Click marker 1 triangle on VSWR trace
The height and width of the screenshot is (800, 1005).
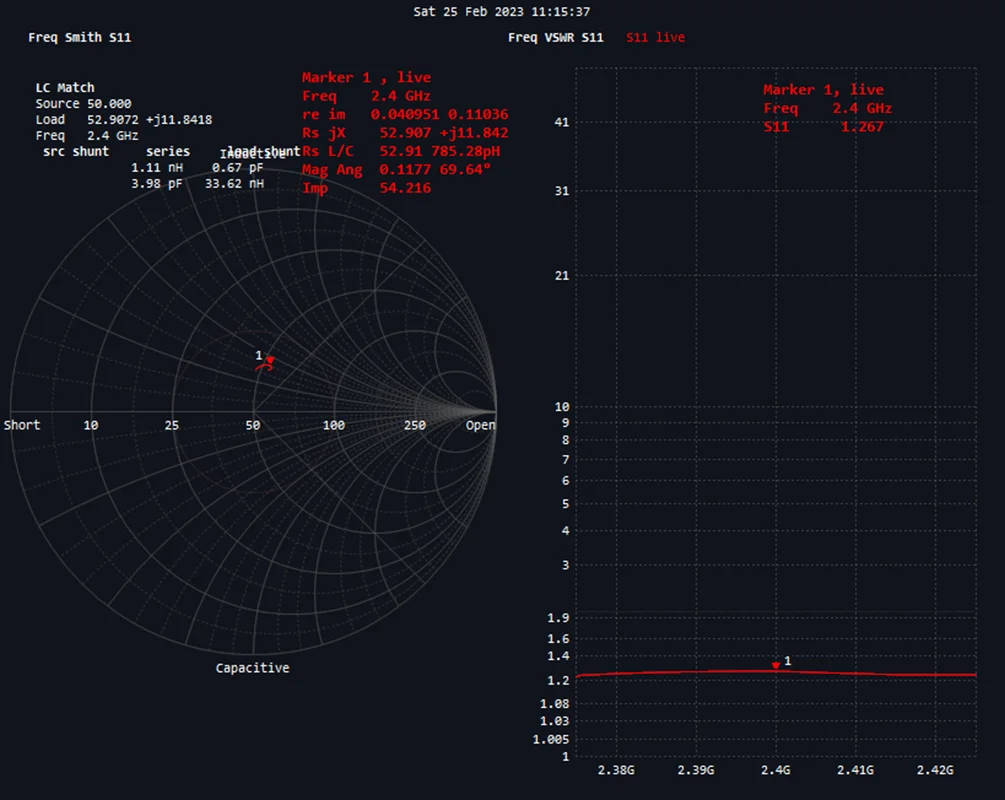coord(776,666)
